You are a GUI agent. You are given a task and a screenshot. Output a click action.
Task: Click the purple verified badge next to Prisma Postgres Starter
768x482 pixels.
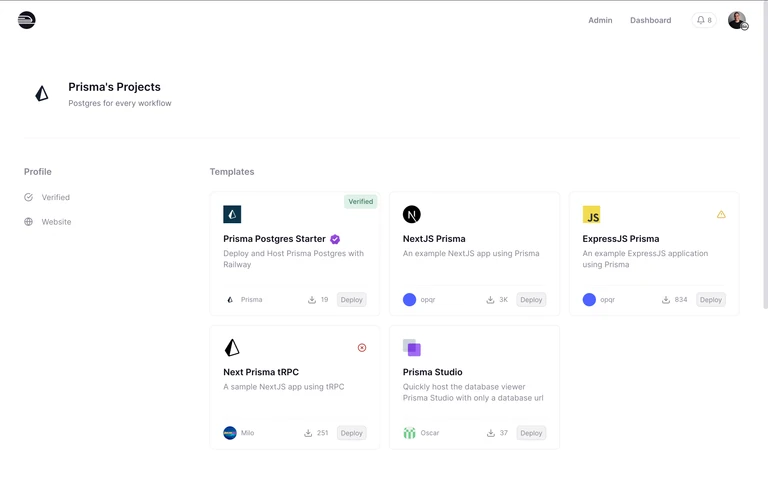335,239
